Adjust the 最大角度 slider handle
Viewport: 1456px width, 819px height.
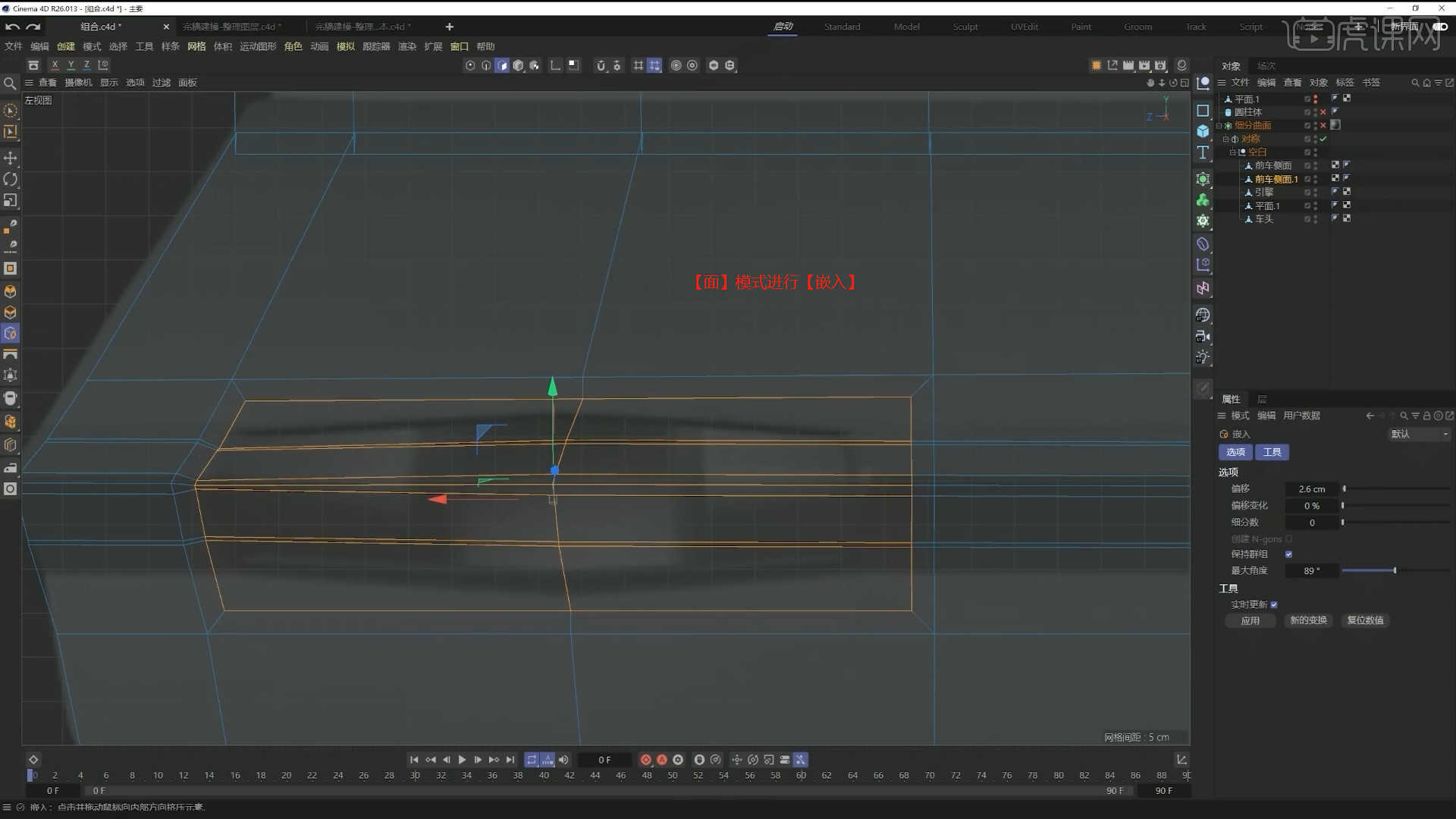(x=1395, y=570)
